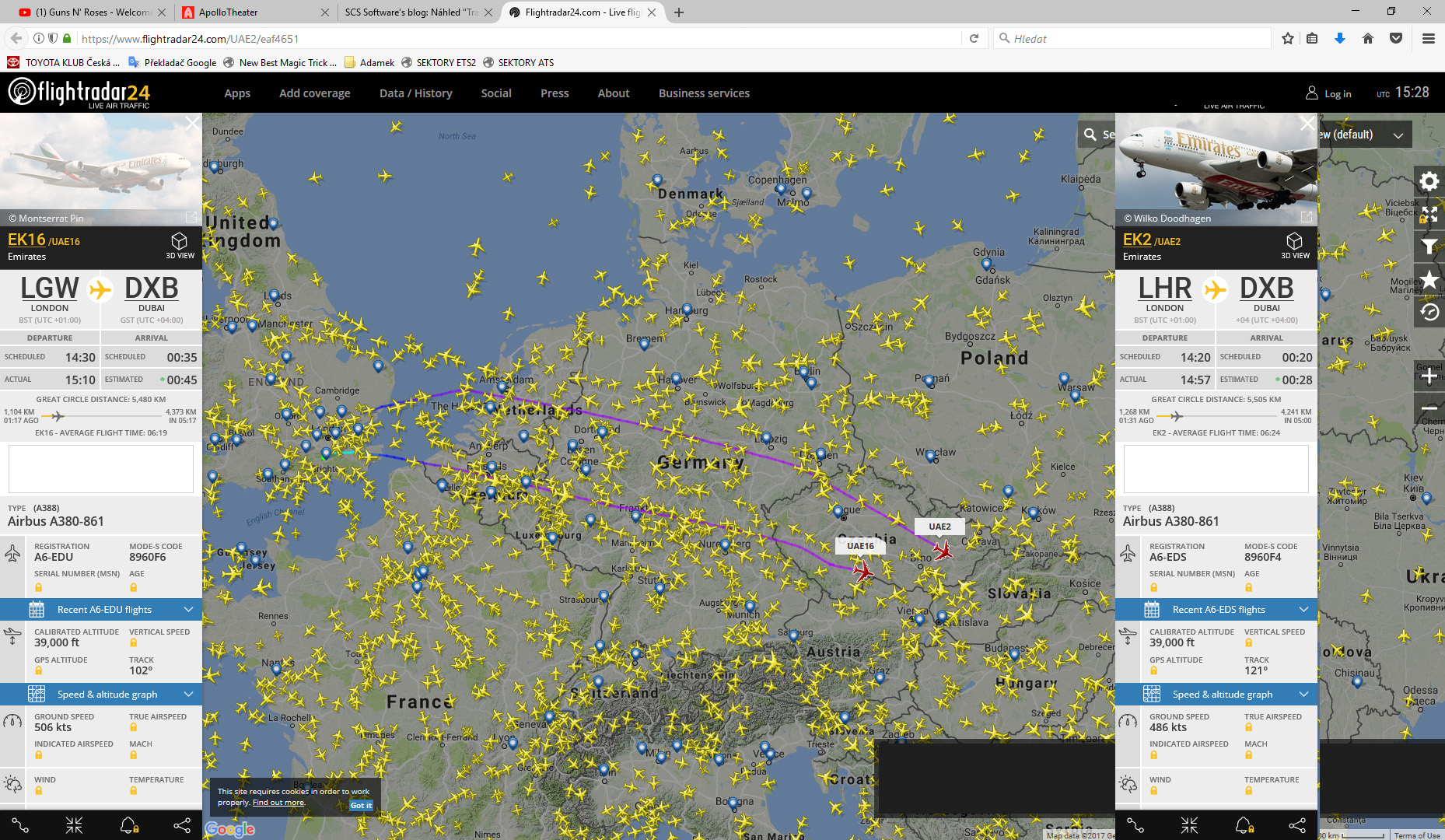Click the route icon in the EK2 panel

coord(1135,825)
